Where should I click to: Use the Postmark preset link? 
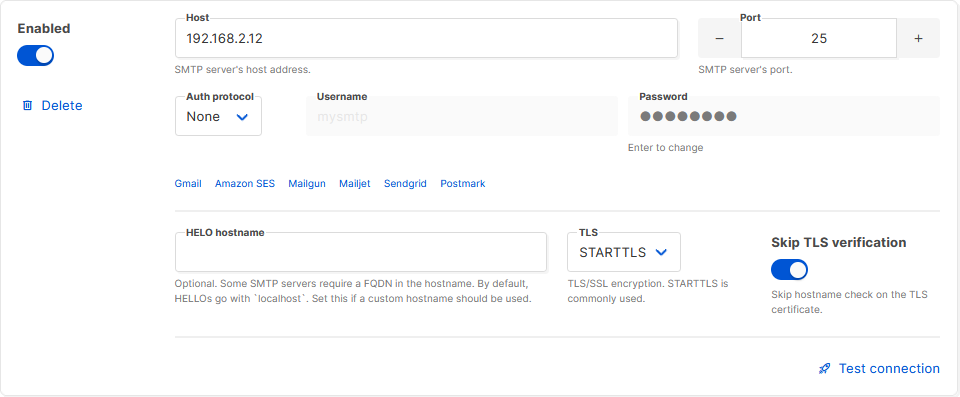463,184
